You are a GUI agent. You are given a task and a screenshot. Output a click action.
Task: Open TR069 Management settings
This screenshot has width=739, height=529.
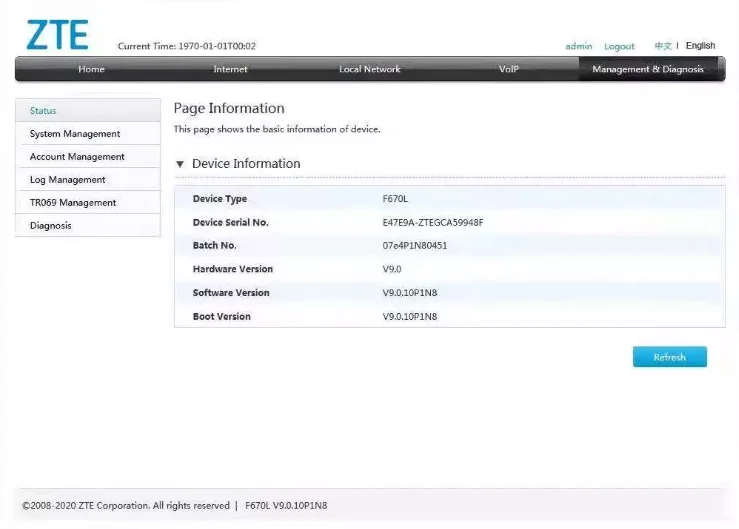click(x=73, y=203)
